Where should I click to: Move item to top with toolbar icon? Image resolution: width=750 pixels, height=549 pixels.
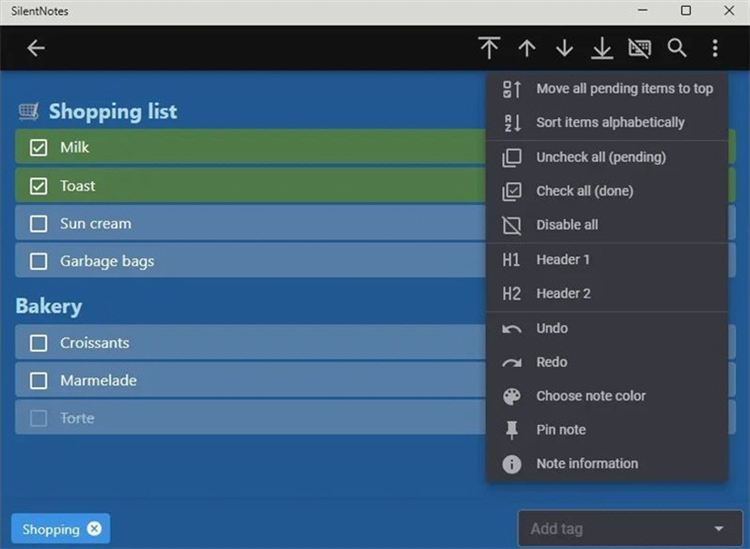click(x=489, y=48)
